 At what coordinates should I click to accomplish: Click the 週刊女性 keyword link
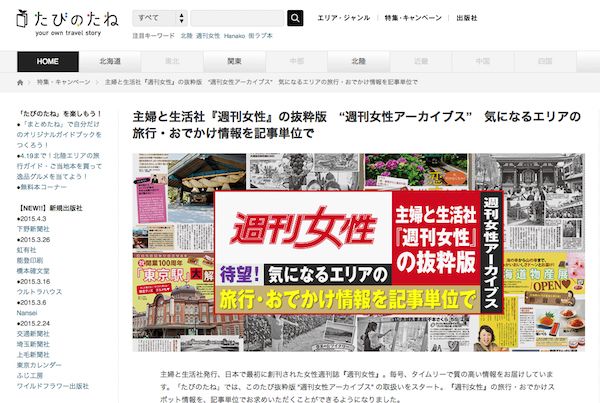[208, 36]
